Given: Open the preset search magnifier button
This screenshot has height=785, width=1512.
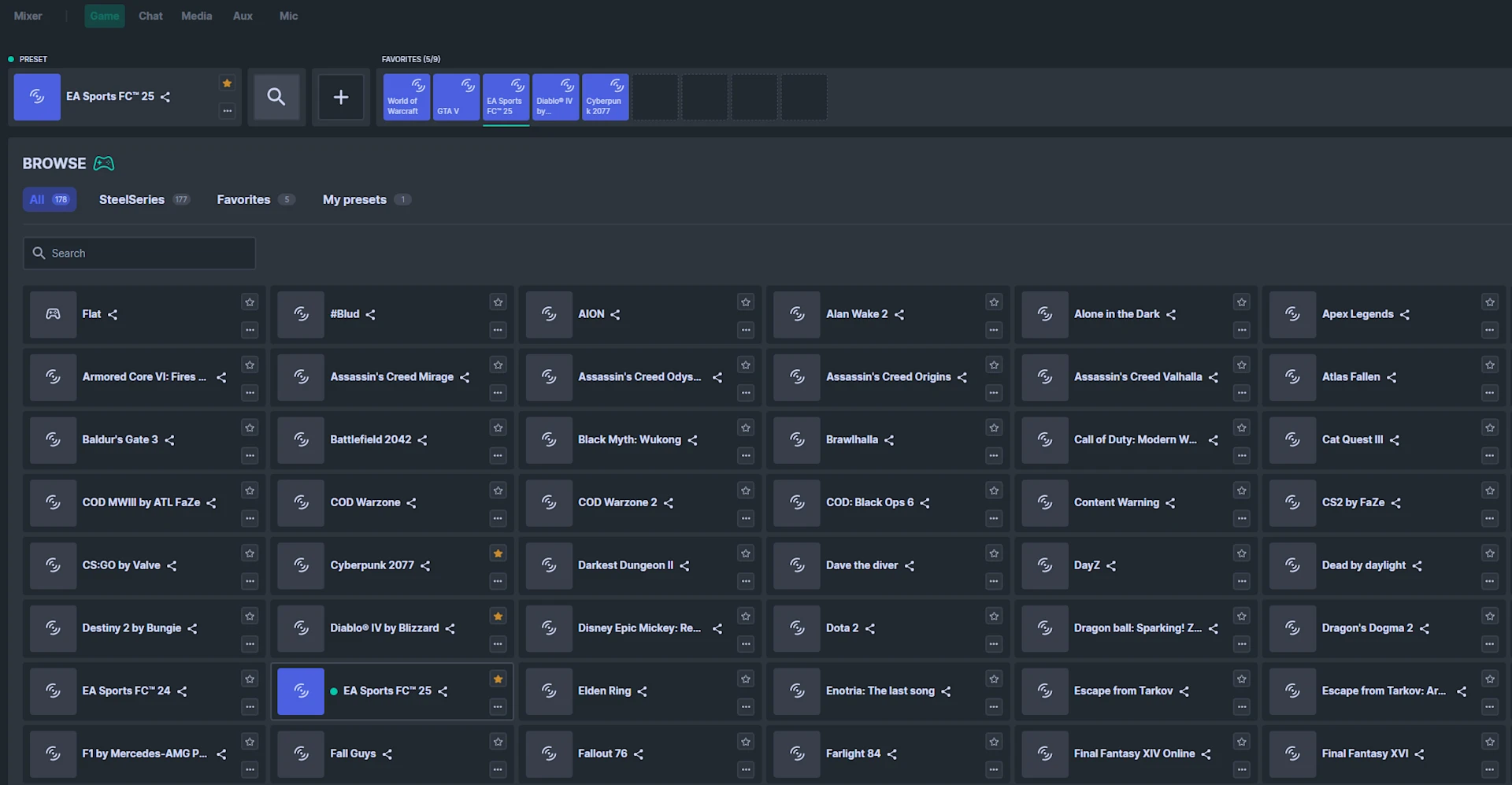Looking at the screenshot, I should (276, 97).
